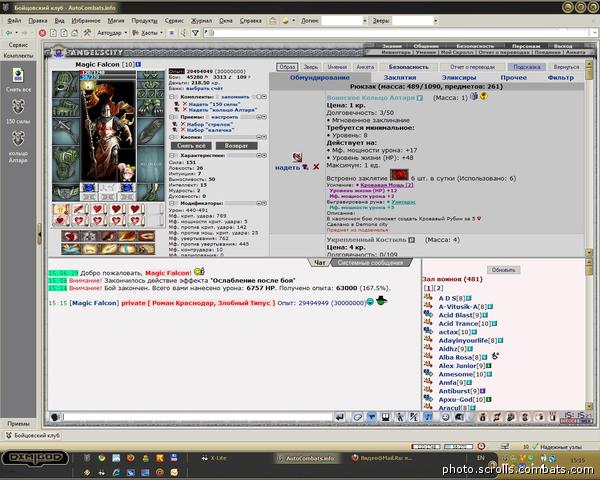
Task: Click the browser address bar field
Action: click(399, 33)
